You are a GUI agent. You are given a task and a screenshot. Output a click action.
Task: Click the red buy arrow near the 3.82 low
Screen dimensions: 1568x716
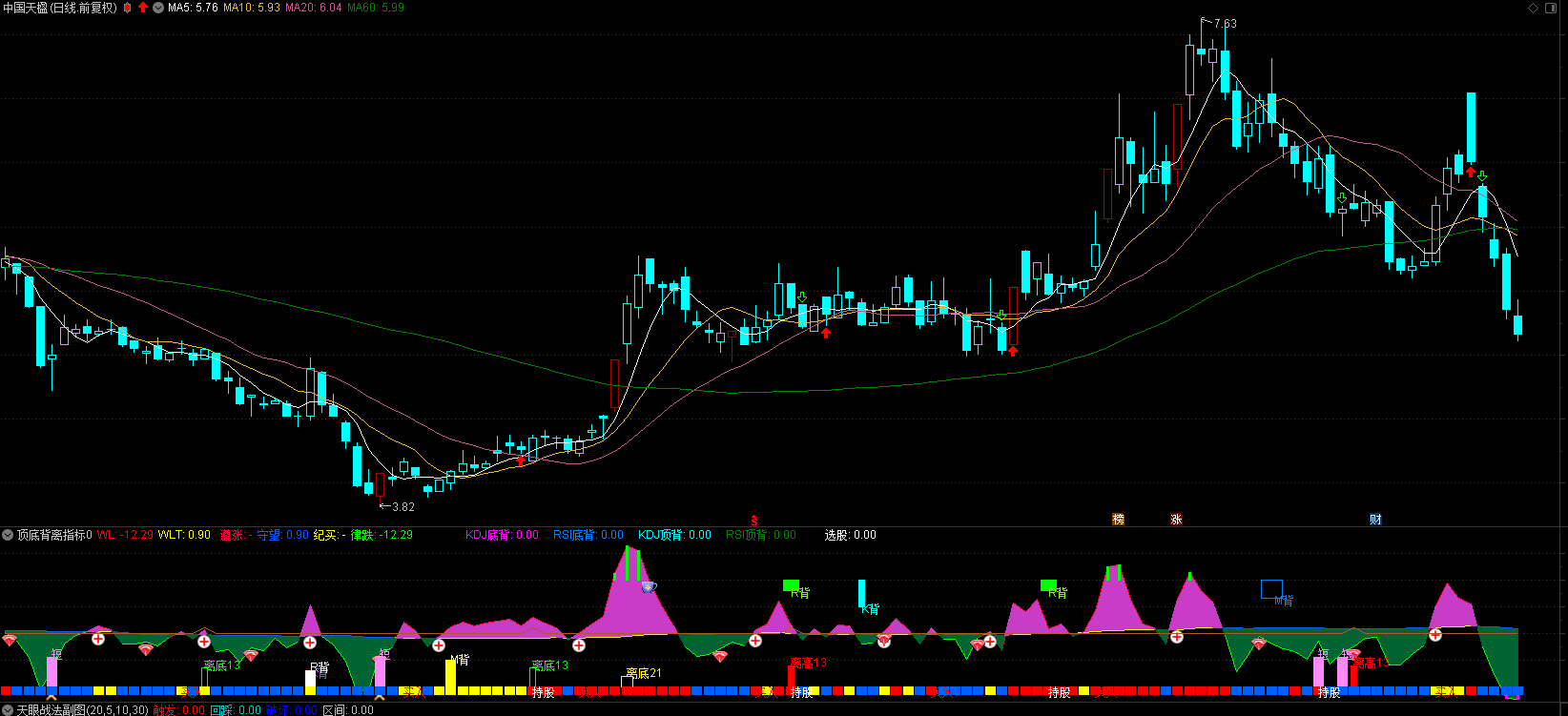[521, 460]
